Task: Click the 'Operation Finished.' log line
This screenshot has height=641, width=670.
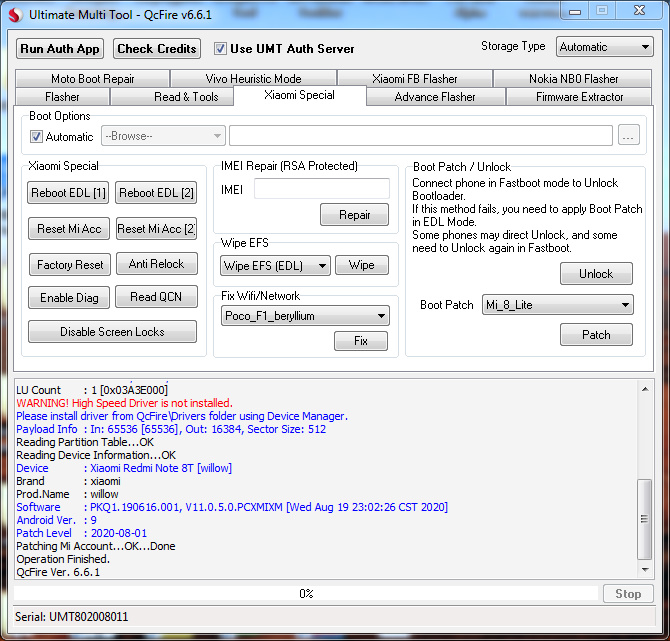Action: [x=63, y=559]
